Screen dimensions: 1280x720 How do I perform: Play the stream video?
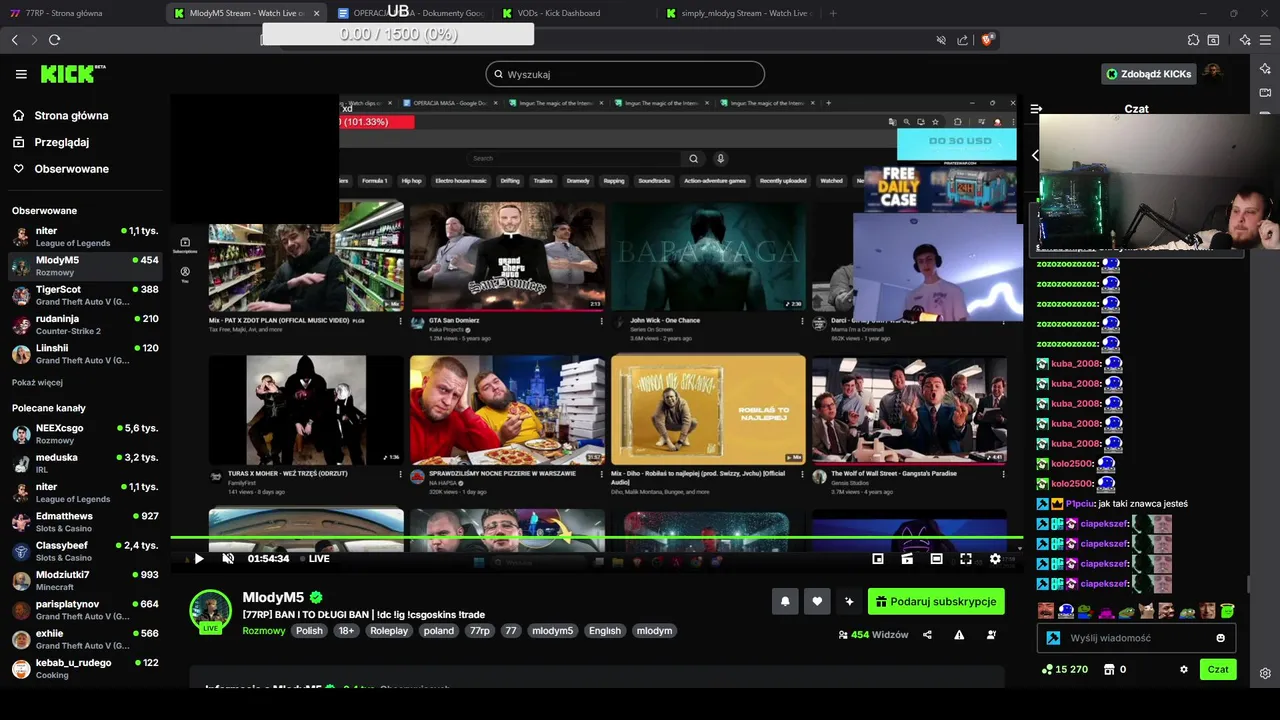(x=198, y=559)
